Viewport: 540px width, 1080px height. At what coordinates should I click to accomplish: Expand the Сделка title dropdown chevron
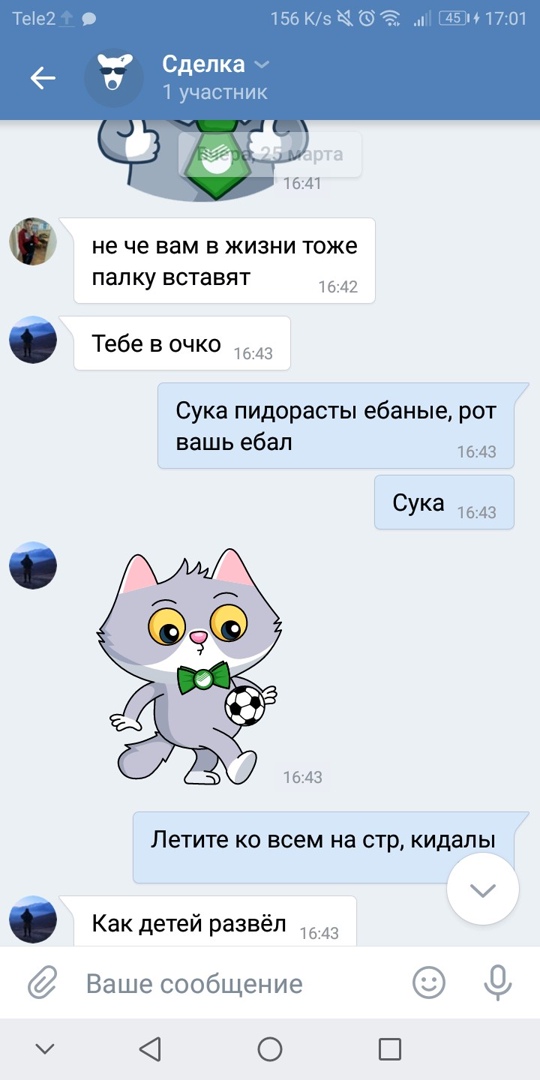click(x=262, y=65)
